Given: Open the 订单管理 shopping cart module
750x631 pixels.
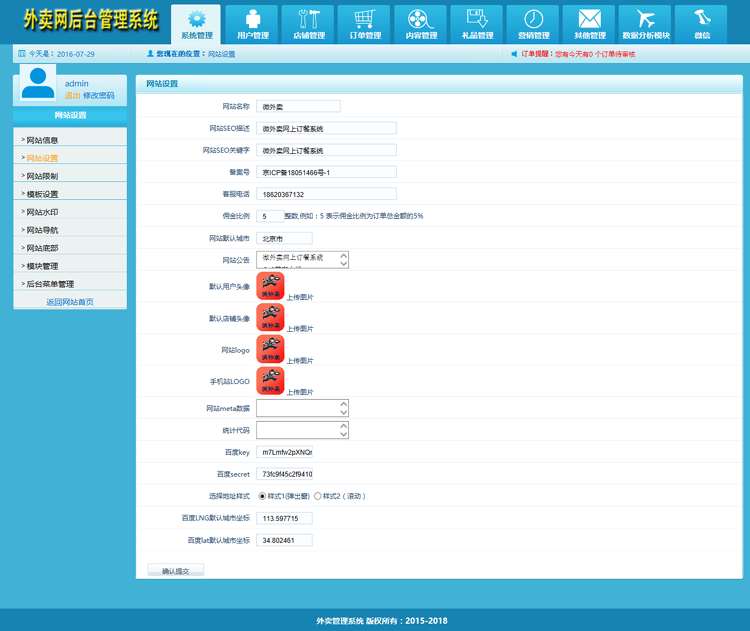Looking at the screenshot, I should (364, 24).
